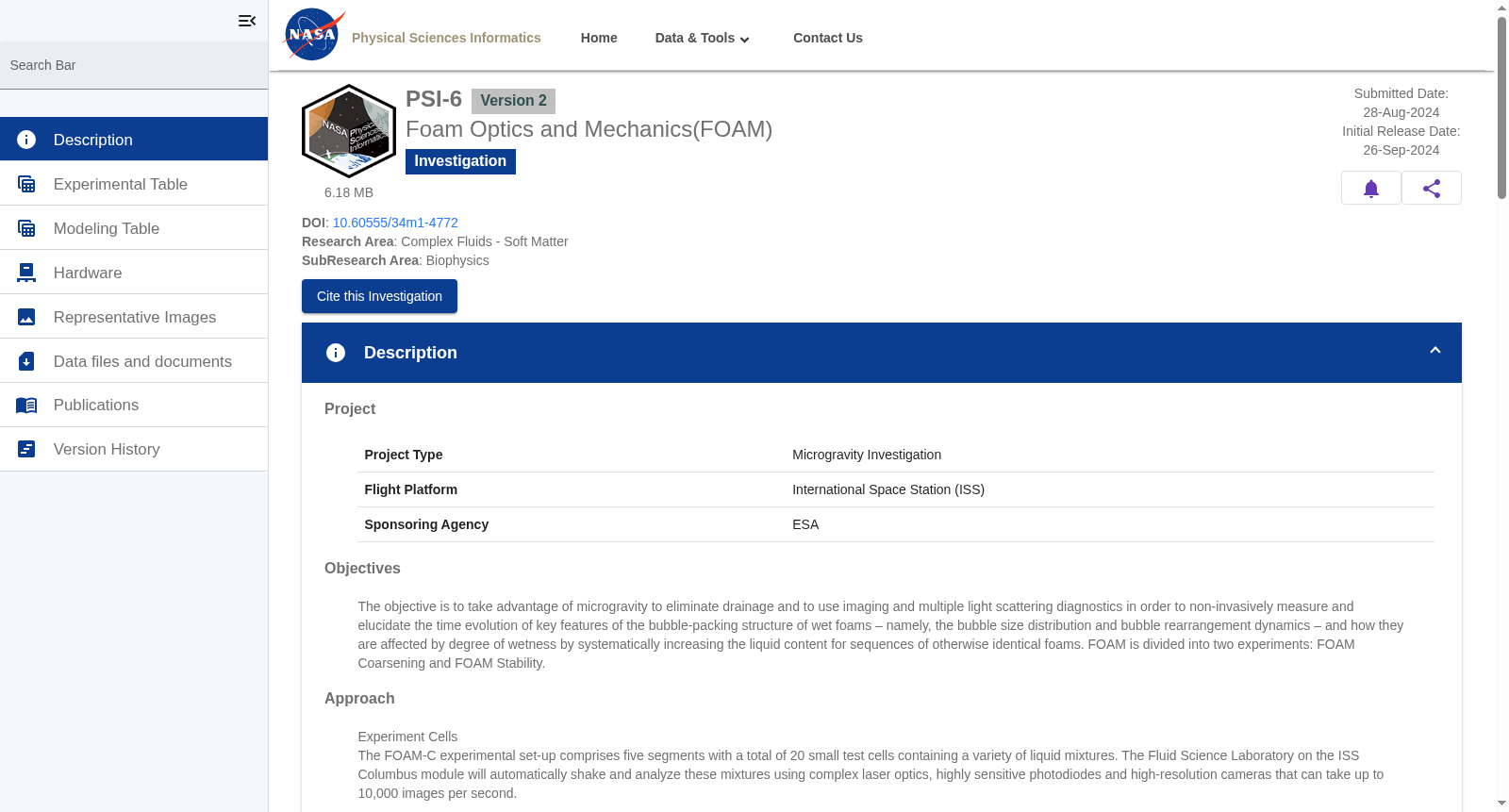Click the ESA value cell
The image size is (1509, 812).
point(805,524)
